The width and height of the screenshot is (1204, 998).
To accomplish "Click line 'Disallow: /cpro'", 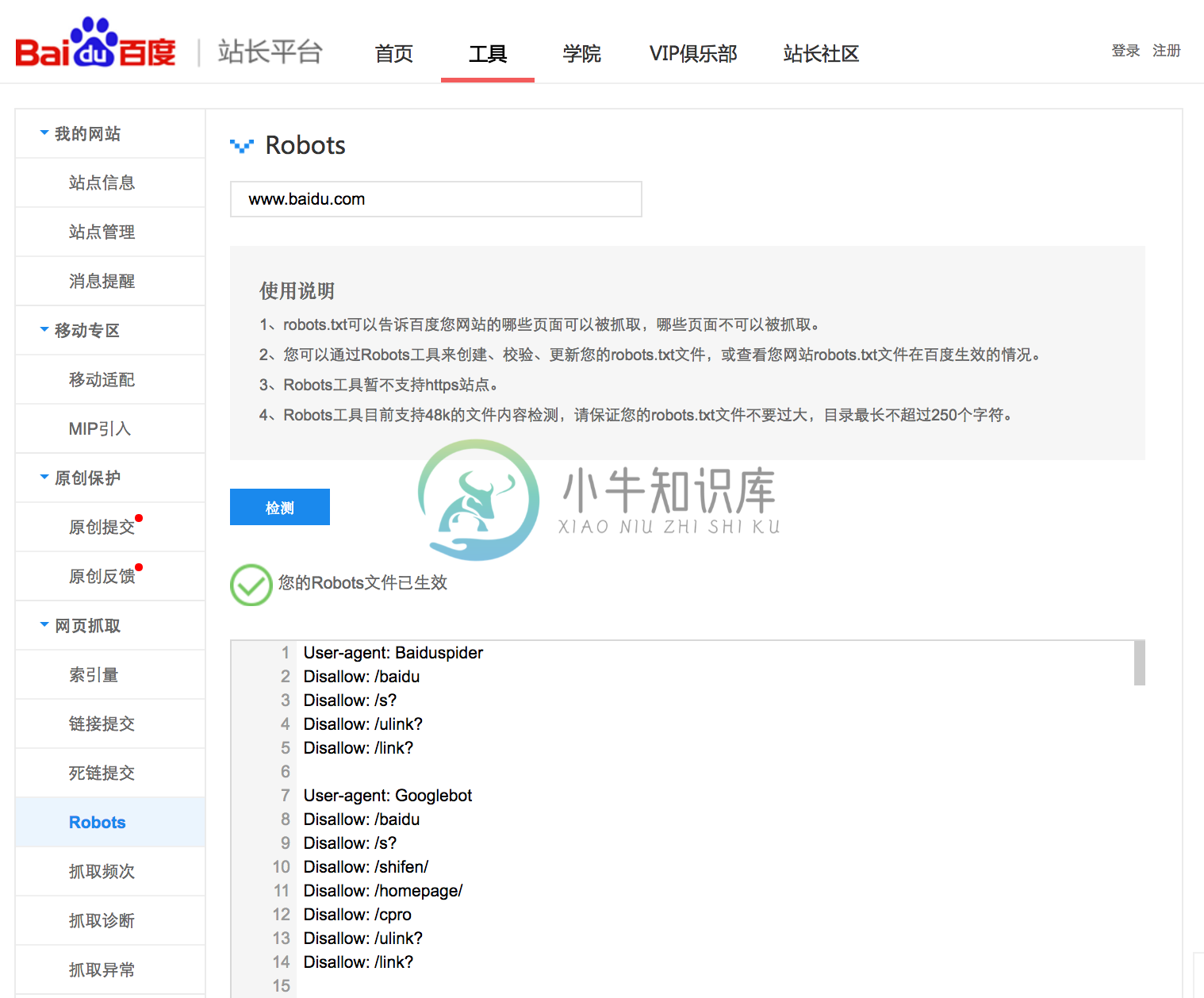I will 358,914.
